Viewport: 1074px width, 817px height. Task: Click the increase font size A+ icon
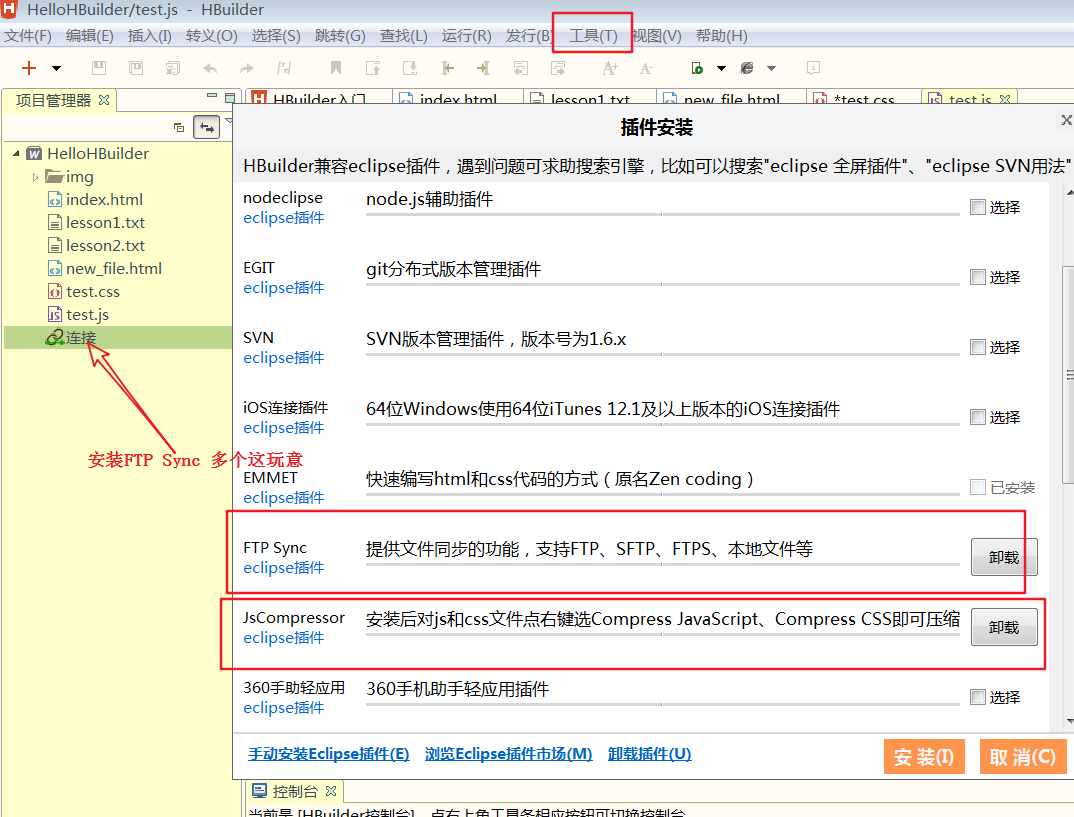point(610,68)
